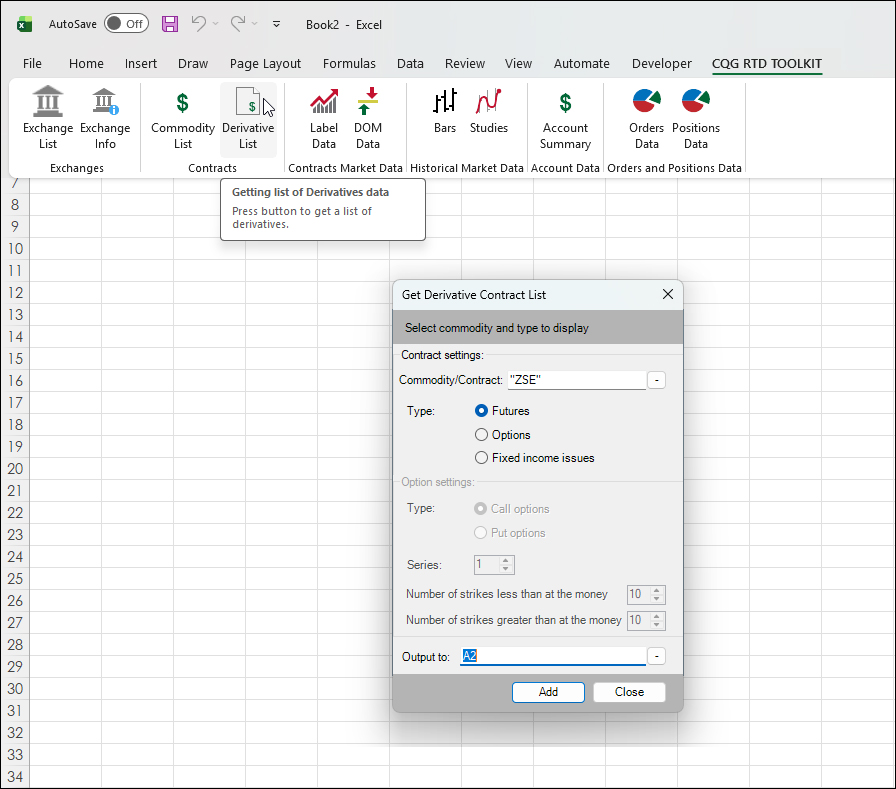Open the Account Summary tool
The height and width of the screenshot is (789, 896).
(x=565, y=117)
